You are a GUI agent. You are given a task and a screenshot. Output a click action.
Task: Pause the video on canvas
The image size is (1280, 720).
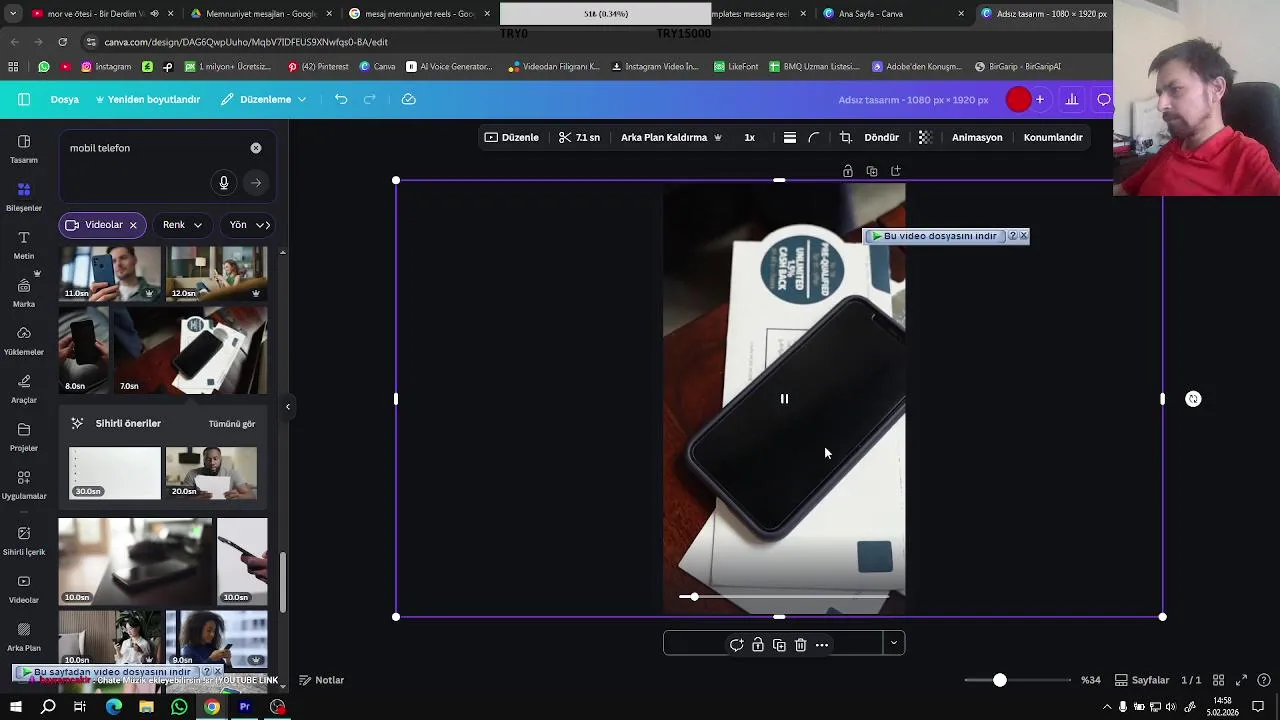[784, 399]
